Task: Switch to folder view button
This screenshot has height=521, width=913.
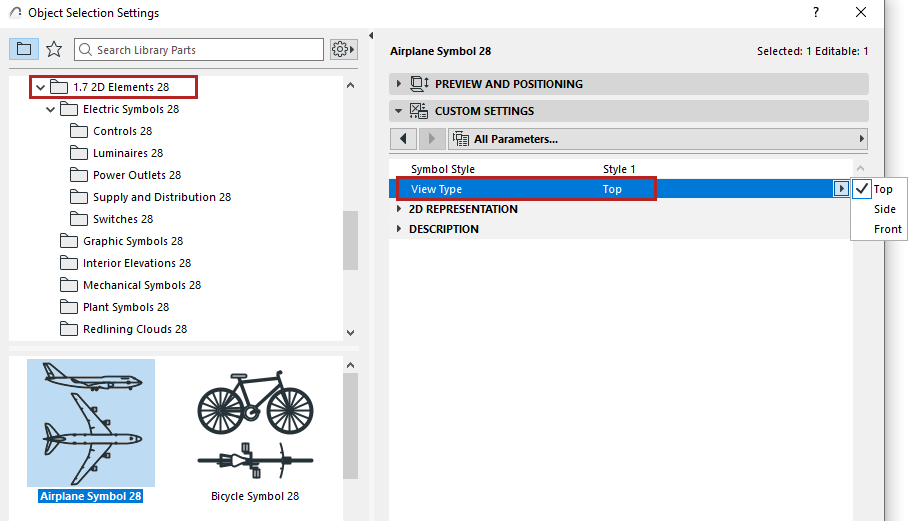Action: coord(24,49)
